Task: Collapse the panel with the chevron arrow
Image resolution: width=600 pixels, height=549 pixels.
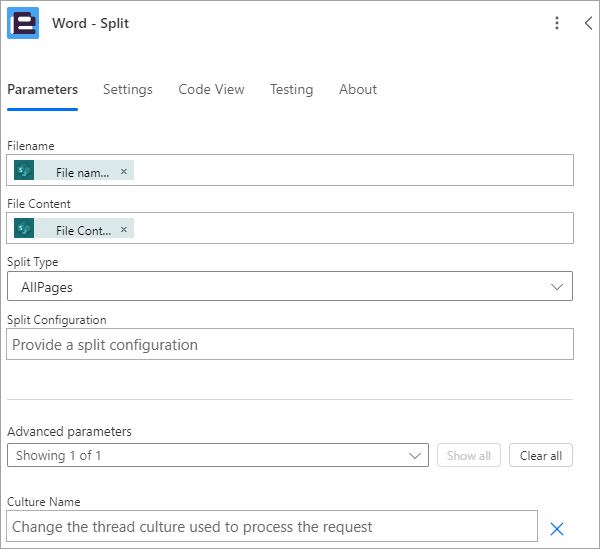Action: (x=589, y=23)
